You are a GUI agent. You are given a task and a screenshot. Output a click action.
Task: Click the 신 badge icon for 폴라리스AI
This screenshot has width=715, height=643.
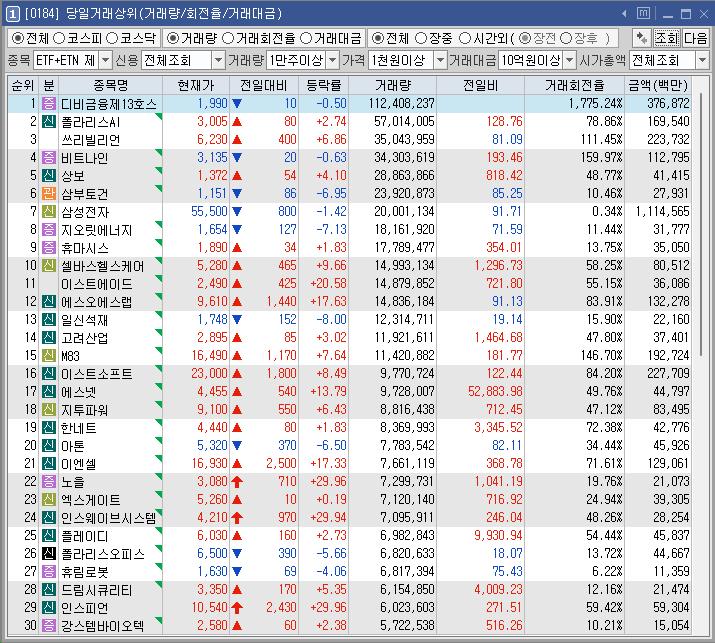click(49, 121)
